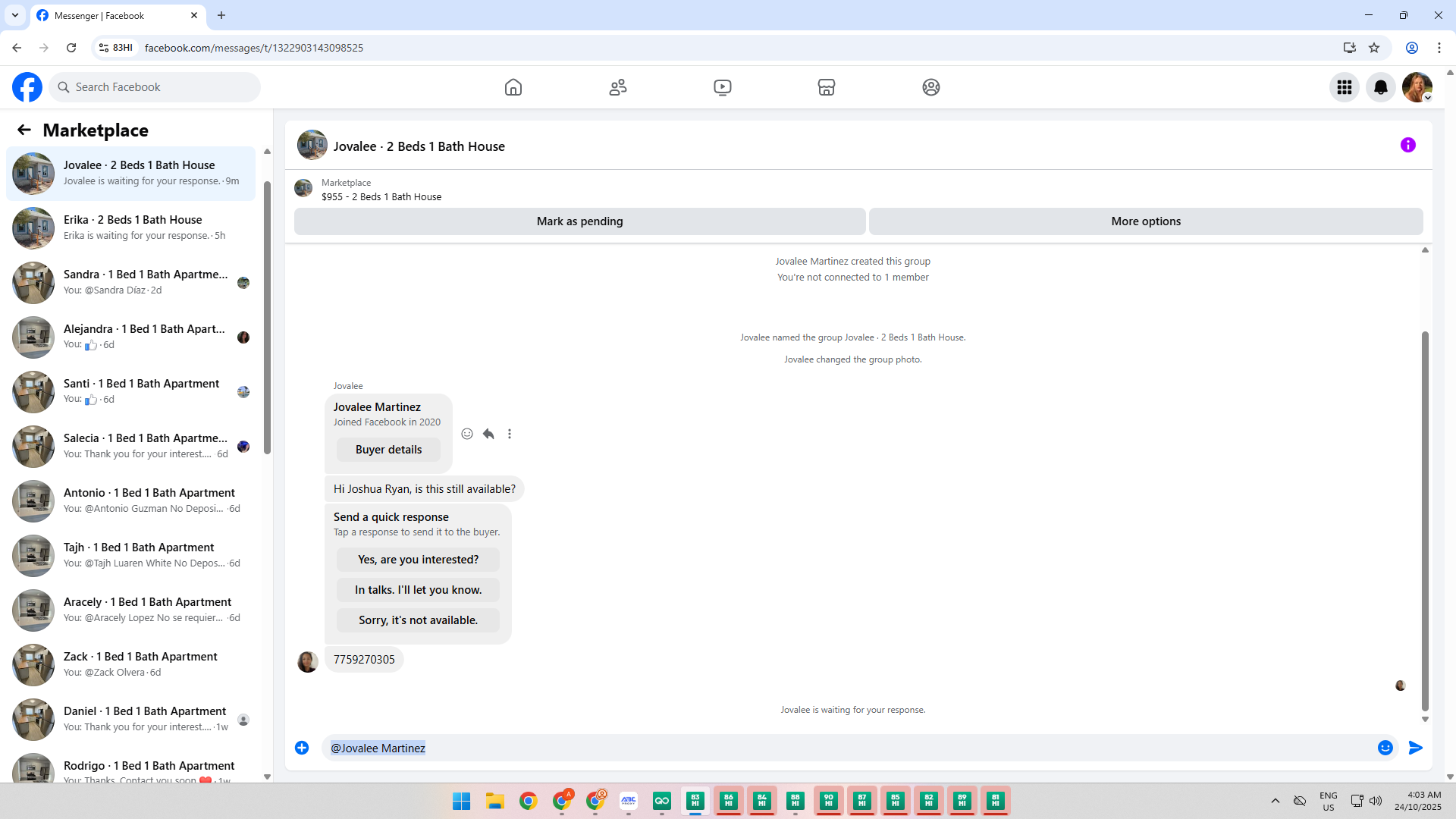Send quick reply 'In talks. I'll let you know.'
This screenshot has width=1456, height=819.
pos(418,590)
